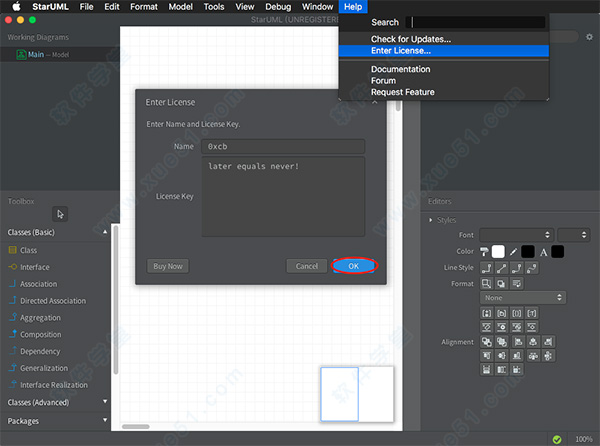The image size is (600, 446).
Task: Select the Composition relationship tool
Action: [40, 335]
